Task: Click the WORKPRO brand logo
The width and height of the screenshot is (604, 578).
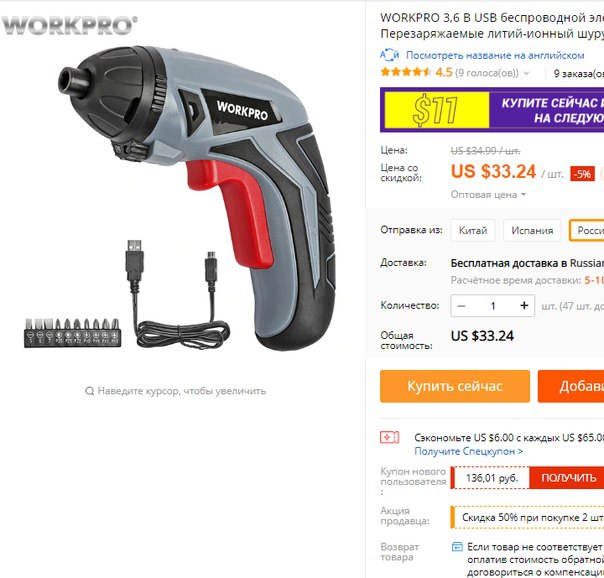Action: [69, 26]
